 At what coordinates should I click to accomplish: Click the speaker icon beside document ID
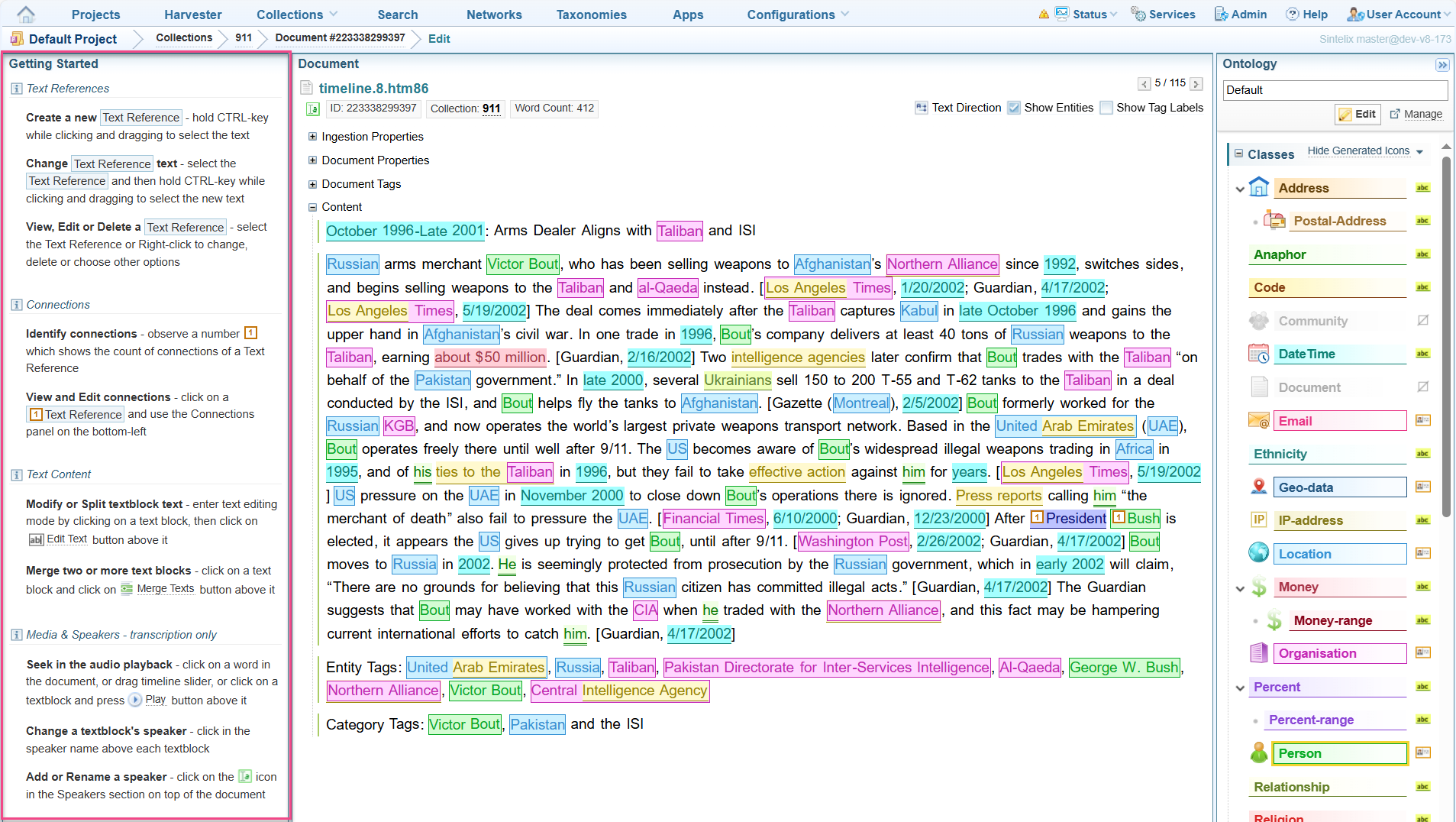pyautogui.click(x=313, y=109)
